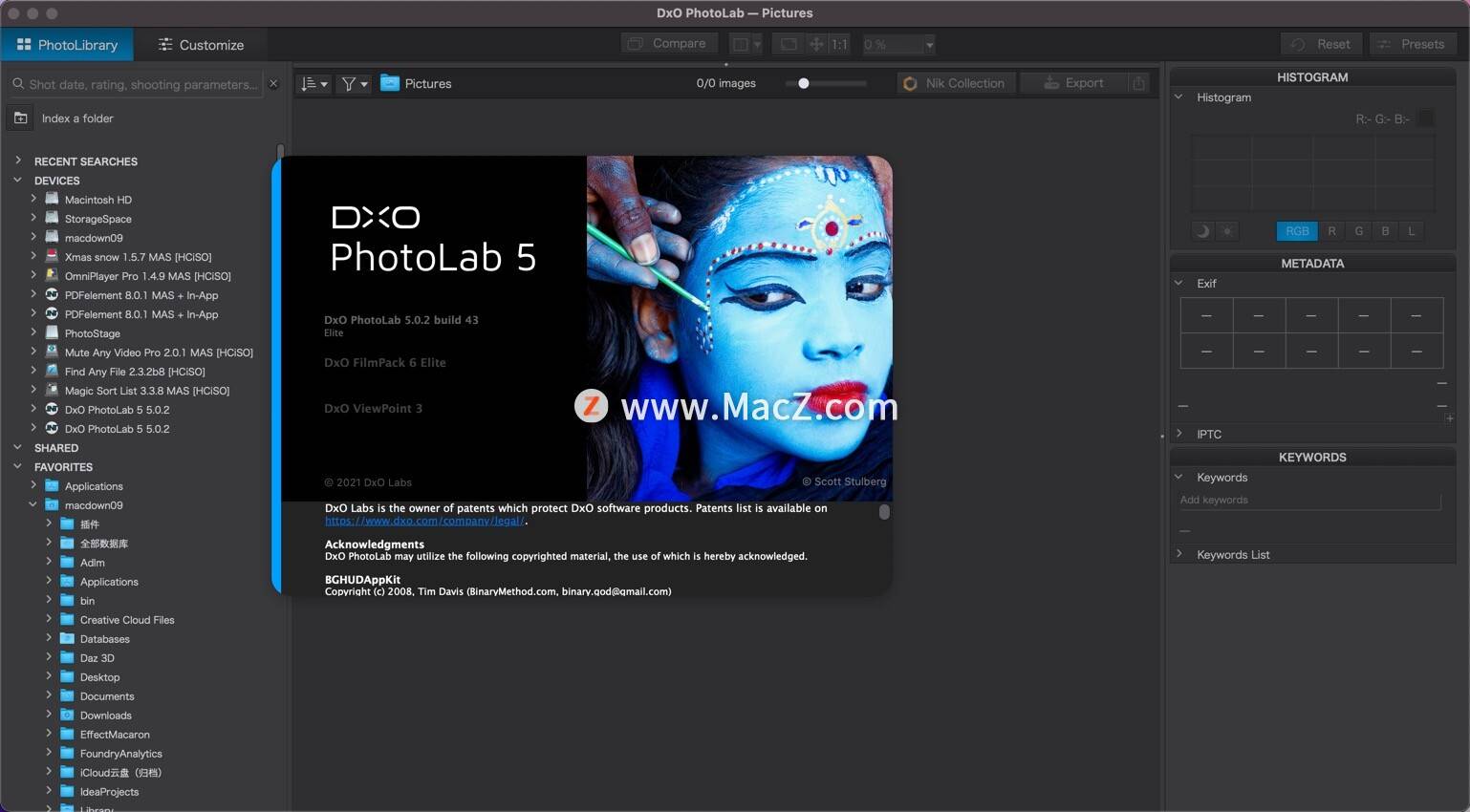The height and width of the screenshot is (812, 1470).
Task: Click the Add keywords field
Action: coord(1309,500)
